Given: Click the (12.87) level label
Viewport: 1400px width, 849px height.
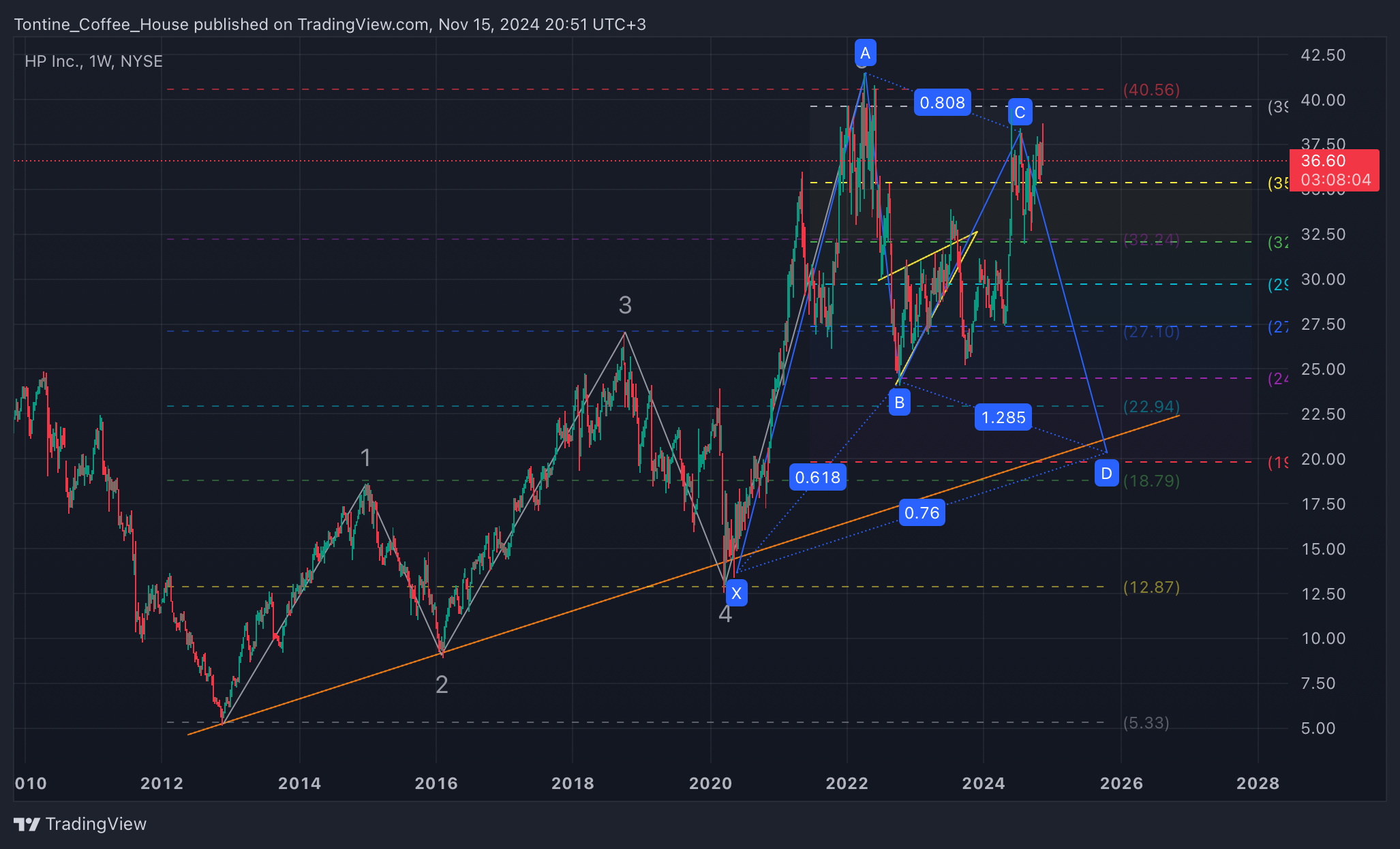Looking at the screenshot, I should 1151,587.
